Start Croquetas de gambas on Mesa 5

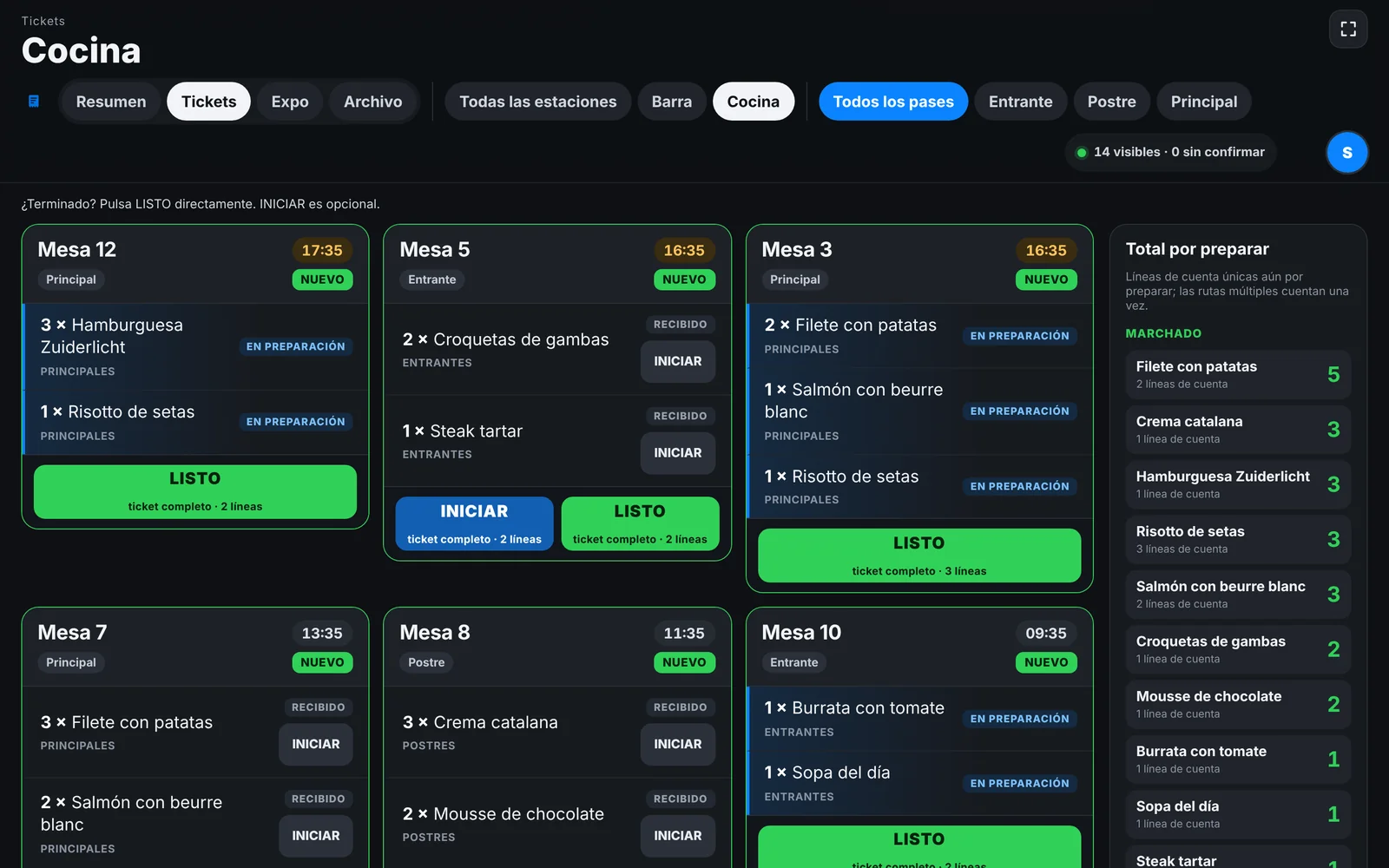678,361
